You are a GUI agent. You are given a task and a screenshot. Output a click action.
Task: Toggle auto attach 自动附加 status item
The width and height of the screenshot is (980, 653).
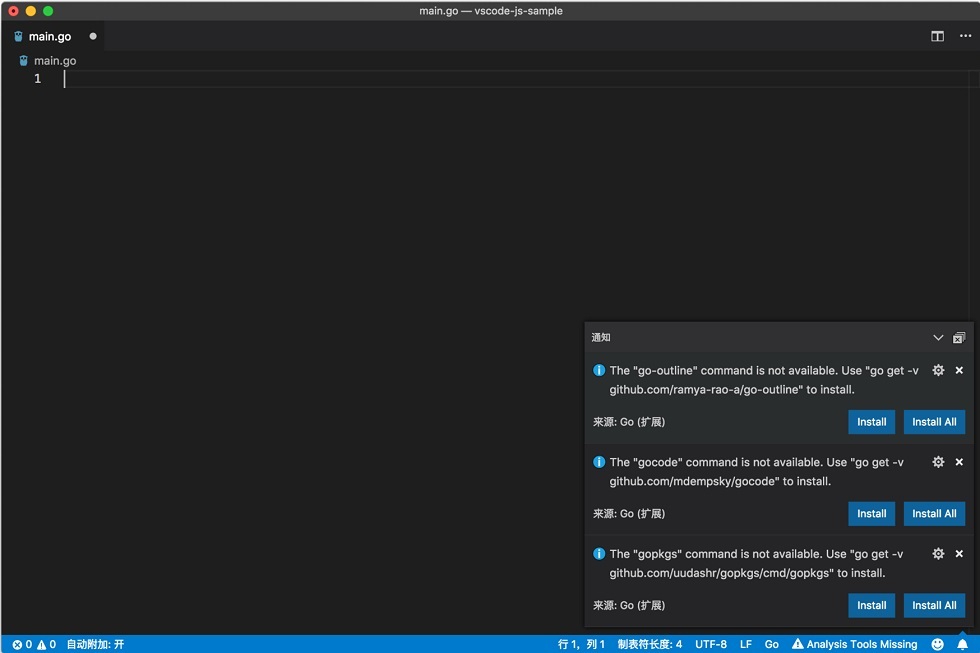point(95,644)
